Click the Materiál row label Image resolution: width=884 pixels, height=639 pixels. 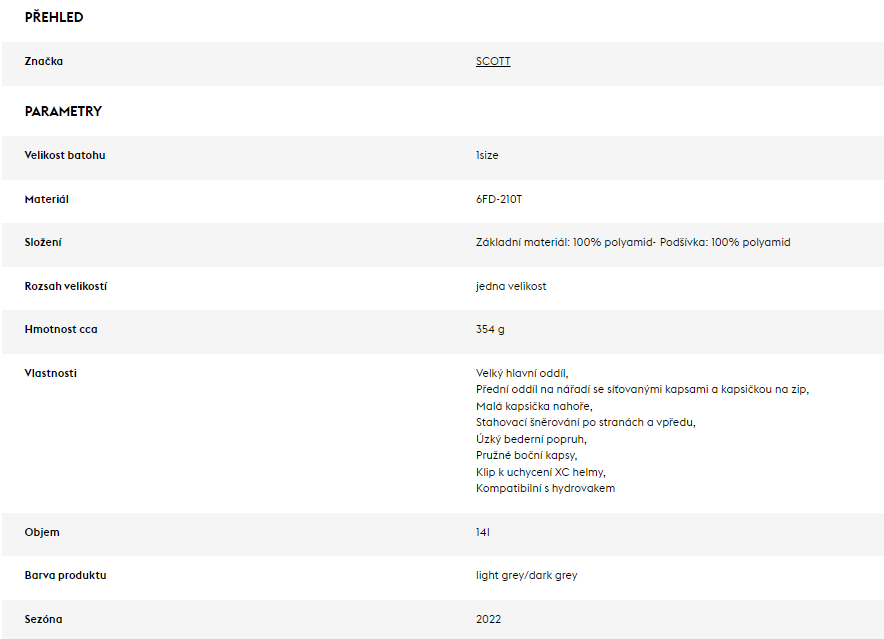pos(47,199)
